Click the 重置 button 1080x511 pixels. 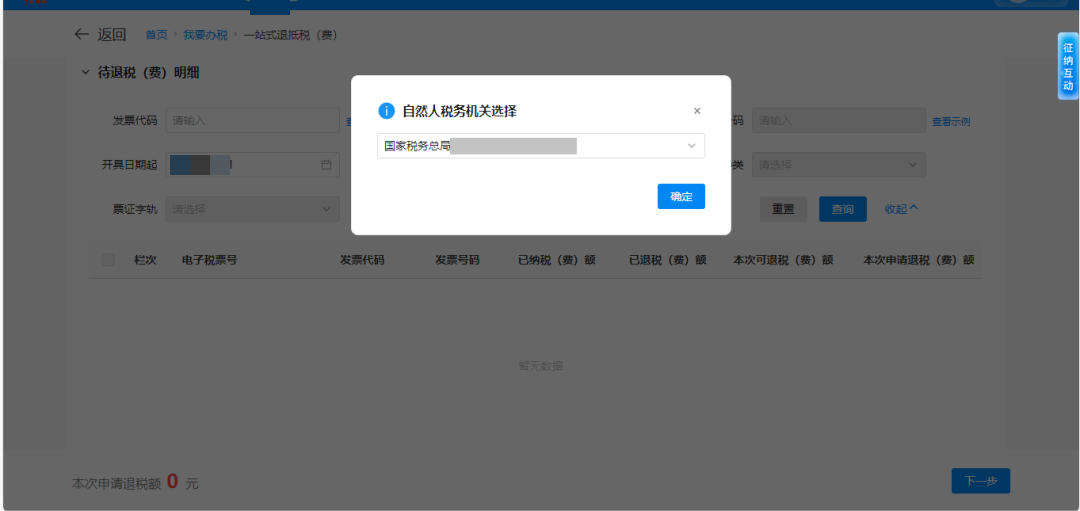(783, 209)
